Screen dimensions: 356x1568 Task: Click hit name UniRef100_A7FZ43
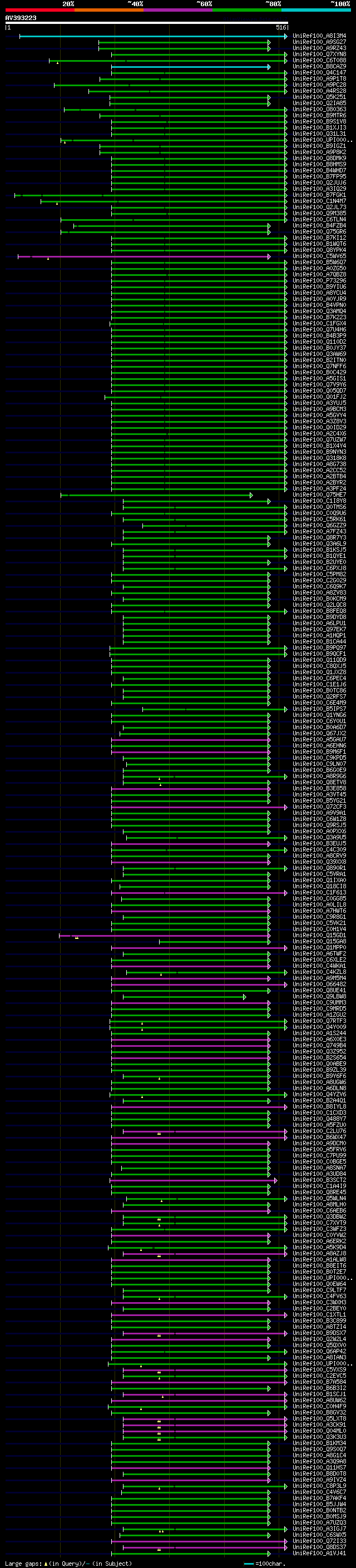tap(319, 531)
